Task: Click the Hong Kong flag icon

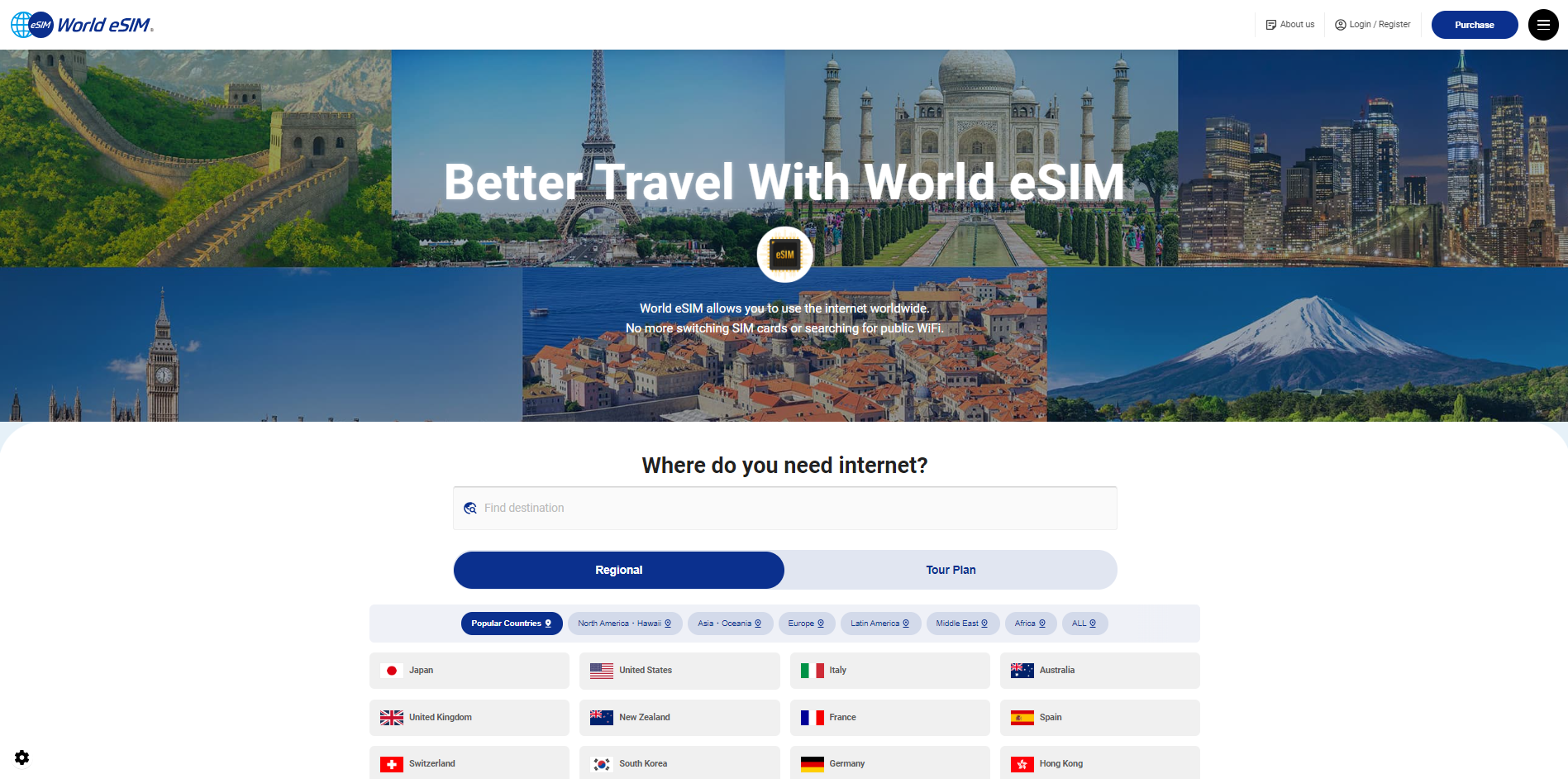Action: 1022,764
